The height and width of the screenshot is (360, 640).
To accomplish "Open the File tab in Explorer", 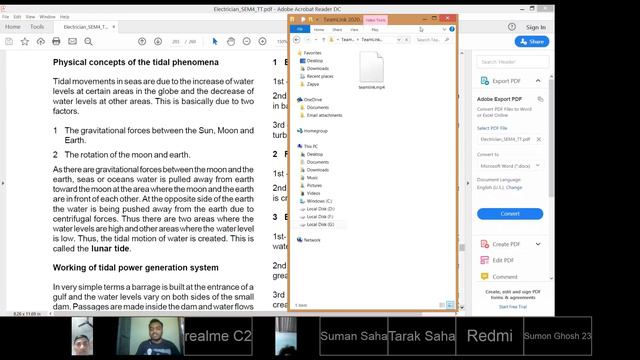I will click(300, 29).
